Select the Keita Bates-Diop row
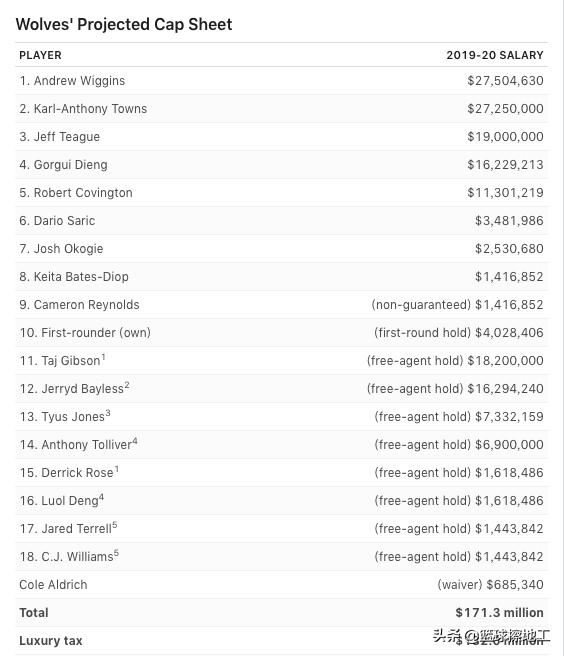The height and width of the screenshot is (656, 564). pos(282,277)
